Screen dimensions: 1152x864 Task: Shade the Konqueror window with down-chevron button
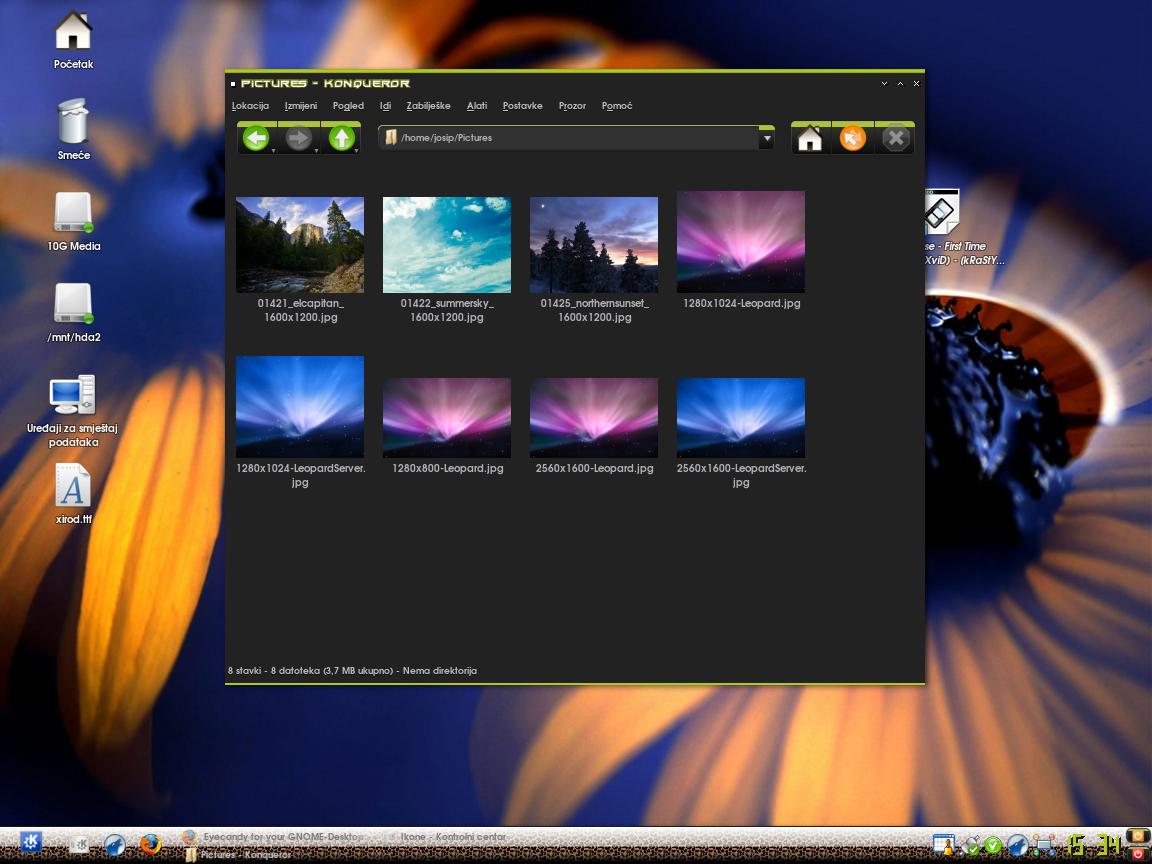tap(885, 84)
